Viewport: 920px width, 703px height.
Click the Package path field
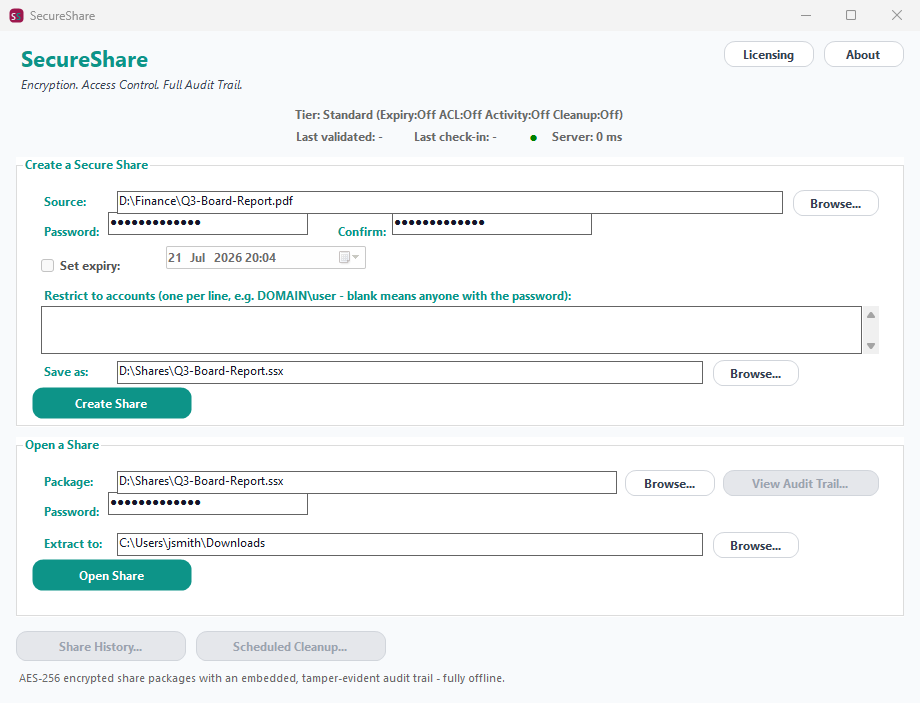click(367, 482)
